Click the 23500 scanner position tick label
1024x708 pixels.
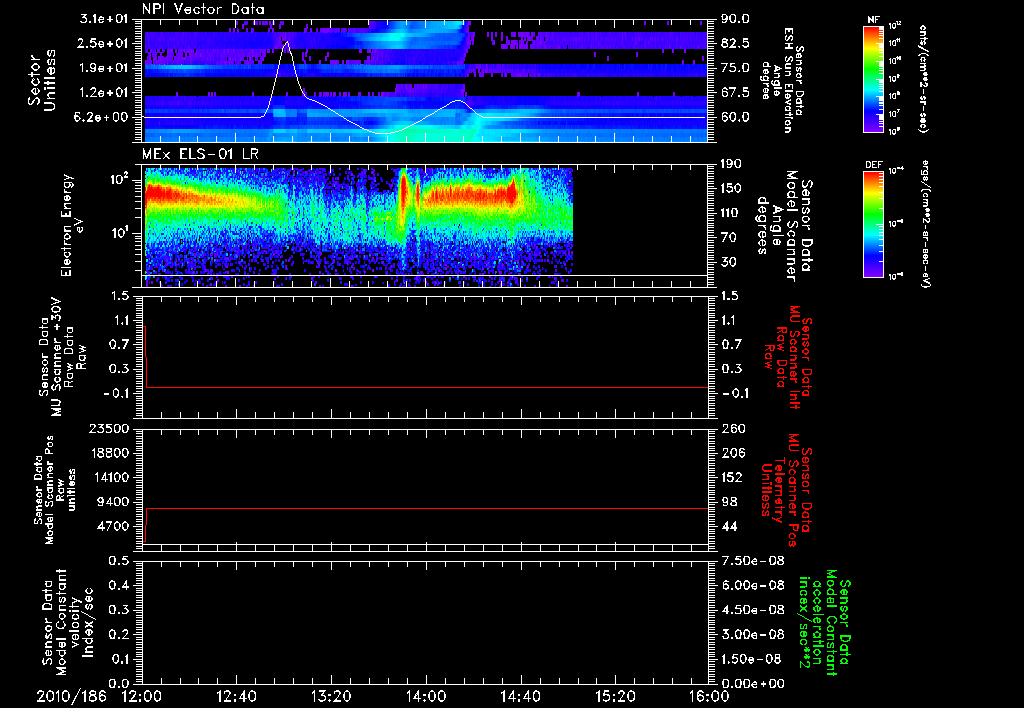pyautogui.click(x=108, y=428)
